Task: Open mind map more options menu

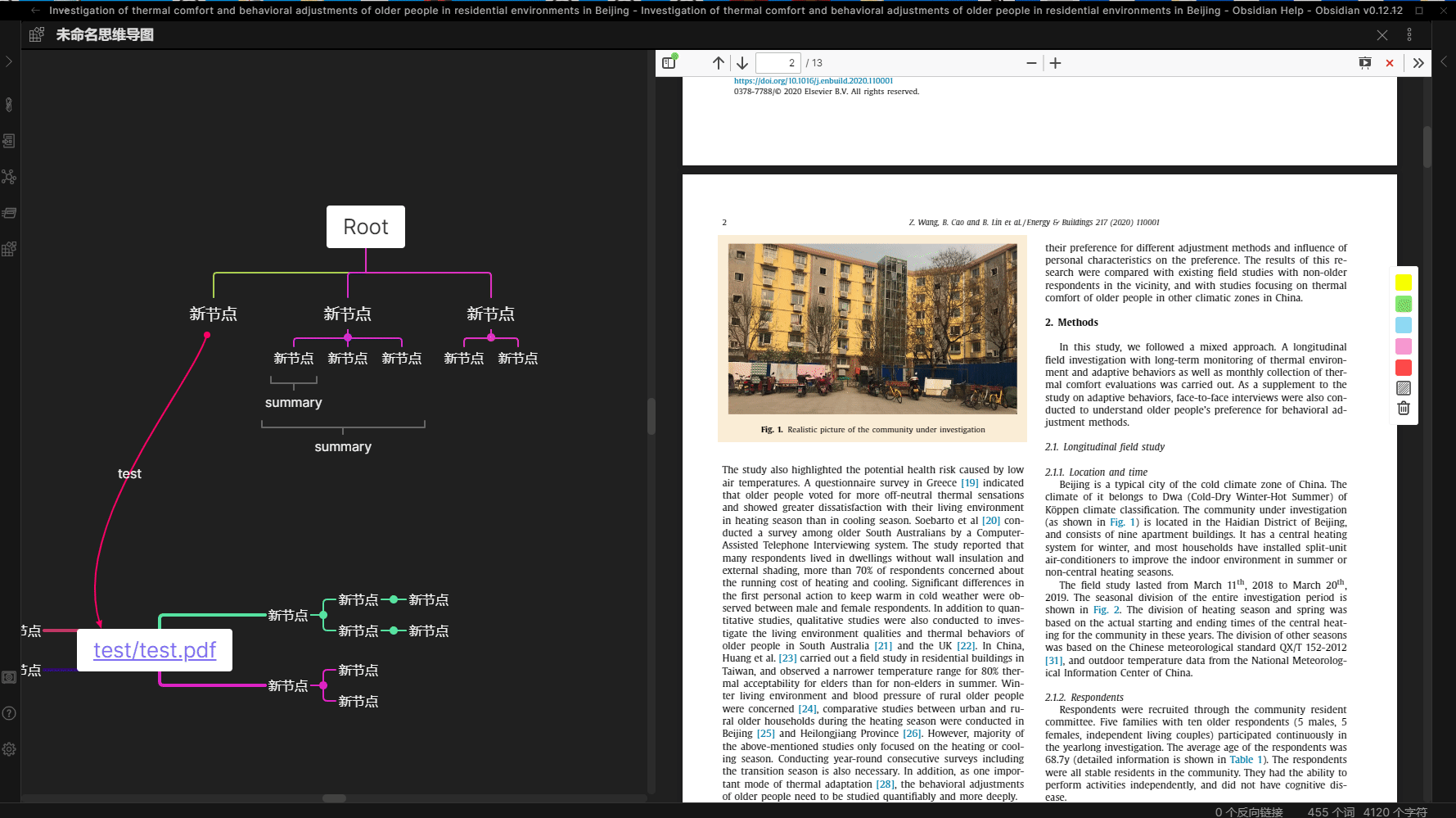Action: click(1409, 34)
